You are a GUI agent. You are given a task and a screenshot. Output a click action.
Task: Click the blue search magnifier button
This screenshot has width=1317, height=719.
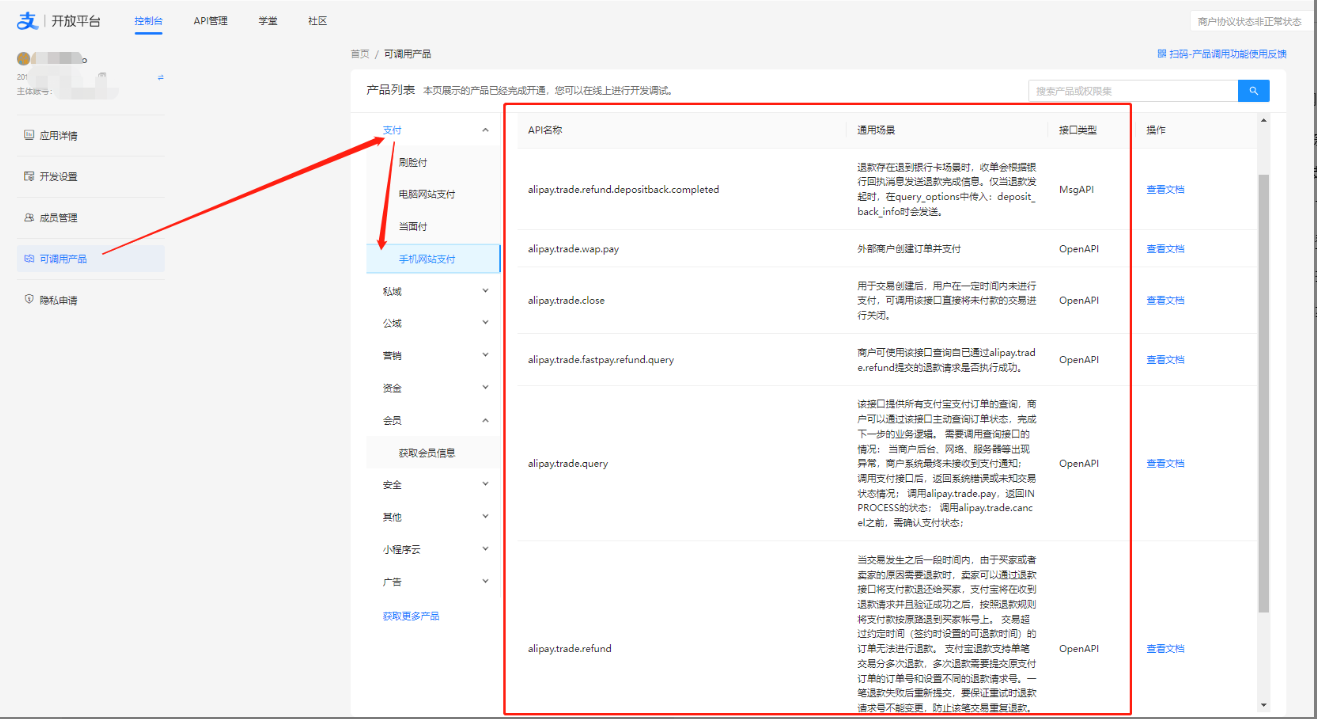click(1253, 91)
